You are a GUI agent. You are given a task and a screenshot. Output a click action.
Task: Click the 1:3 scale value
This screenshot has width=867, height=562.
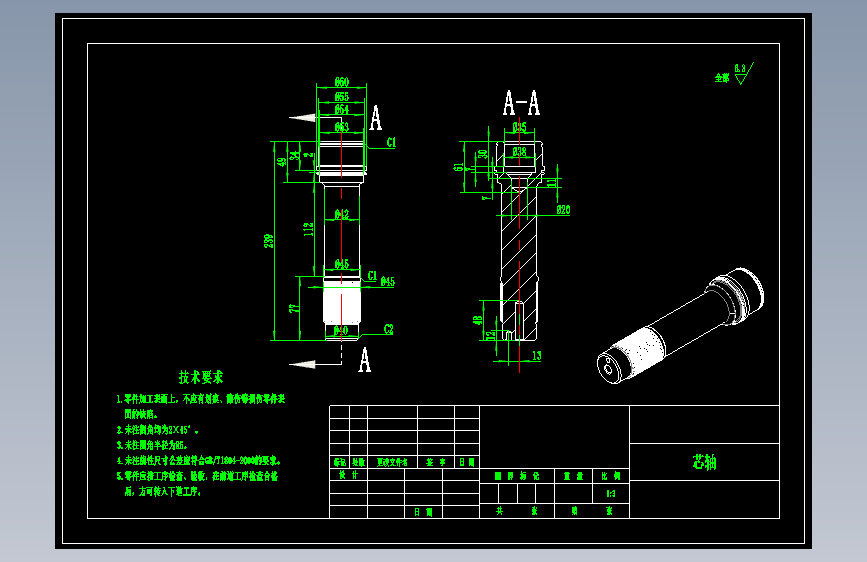(x=611, y=493)
